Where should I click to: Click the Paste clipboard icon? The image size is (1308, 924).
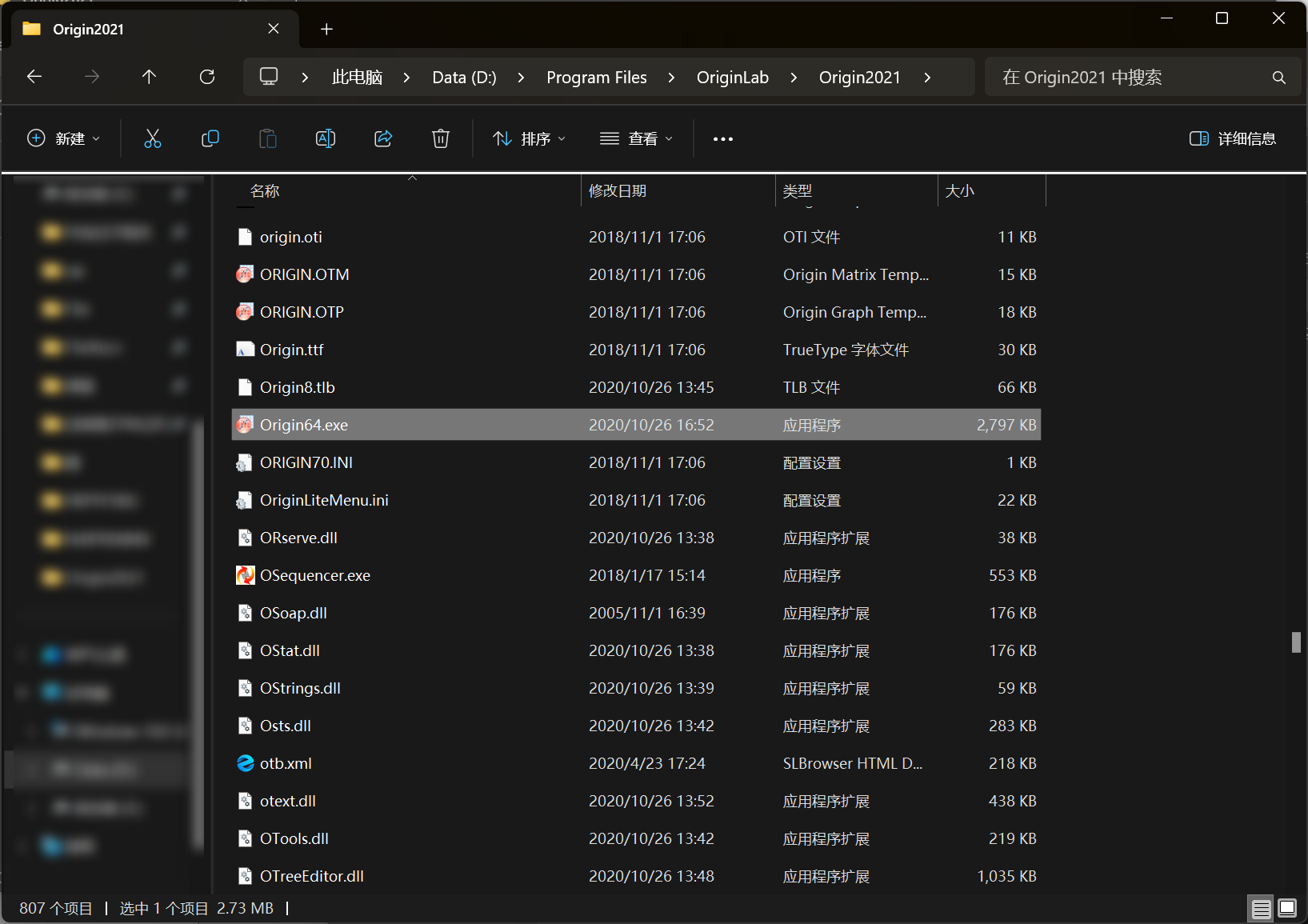pyautogui.click(x=268, y=138)
